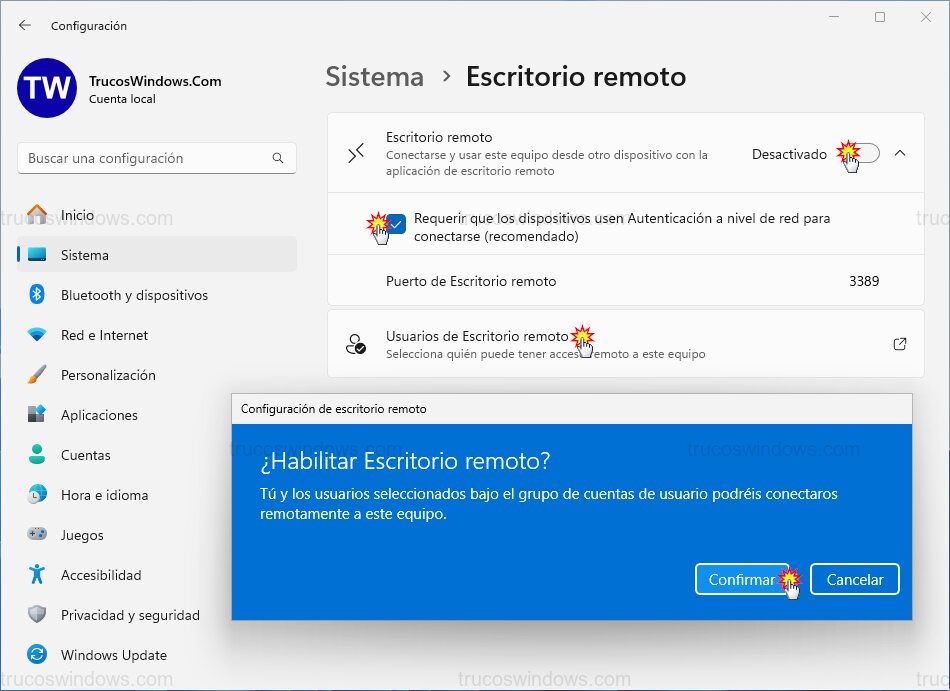Enable the Escritorio remoto toggle switch
Viewport: 950px width, 691px height.
click(x=856, y=152)
